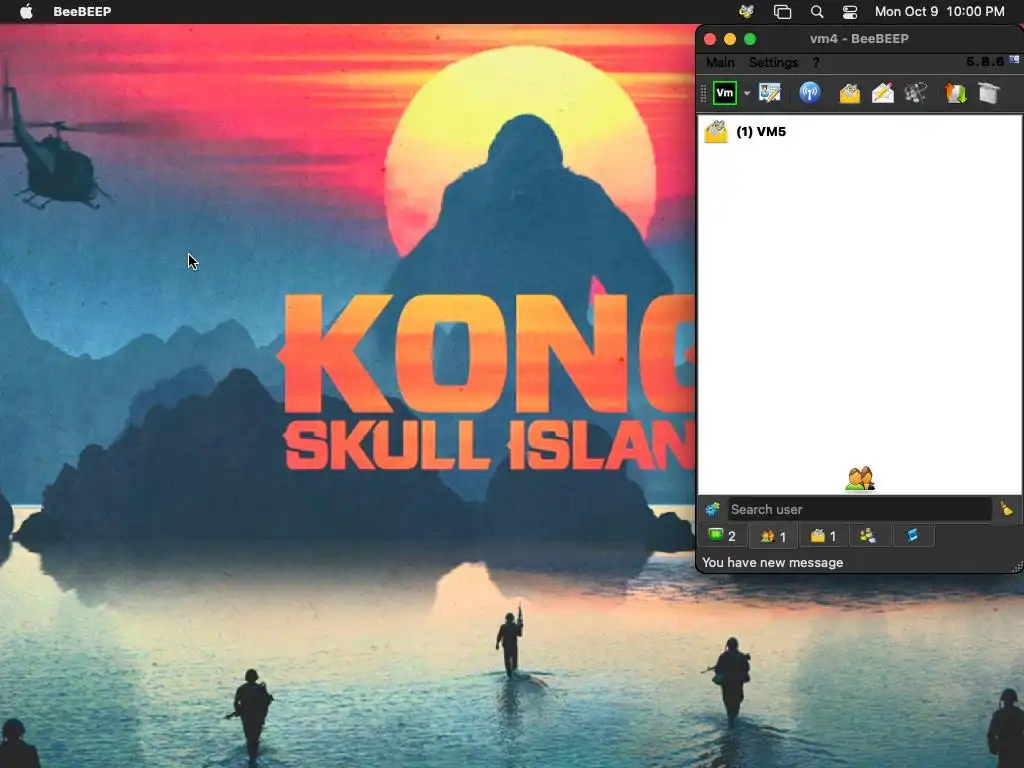
Task: Click the envelope icon beside (1) VM5
Action: click(716, 132)
